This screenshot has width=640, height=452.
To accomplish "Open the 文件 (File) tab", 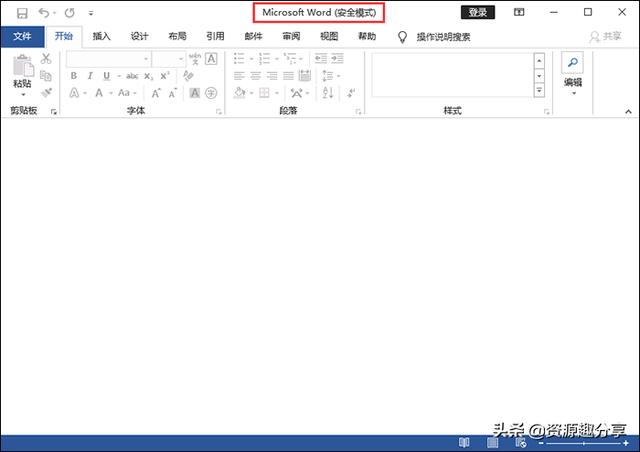I will [x=22, y=36].
